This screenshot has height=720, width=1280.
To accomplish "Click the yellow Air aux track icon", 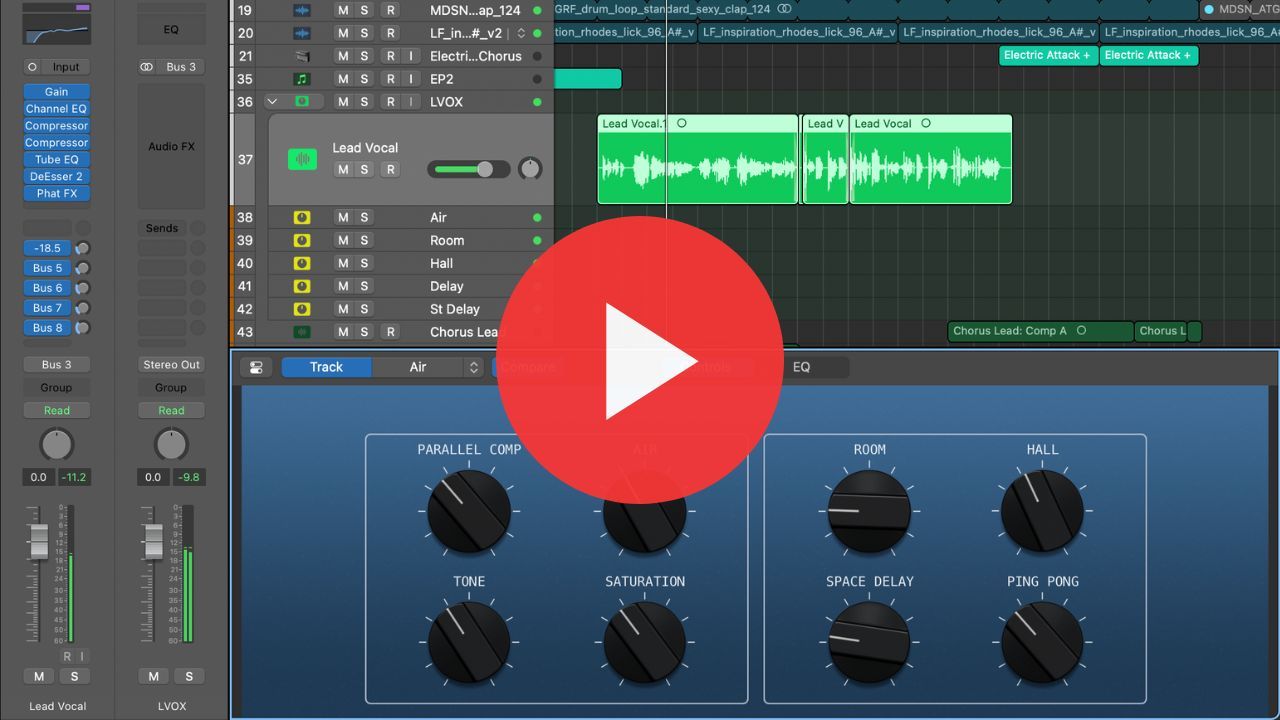I will 302,217.
